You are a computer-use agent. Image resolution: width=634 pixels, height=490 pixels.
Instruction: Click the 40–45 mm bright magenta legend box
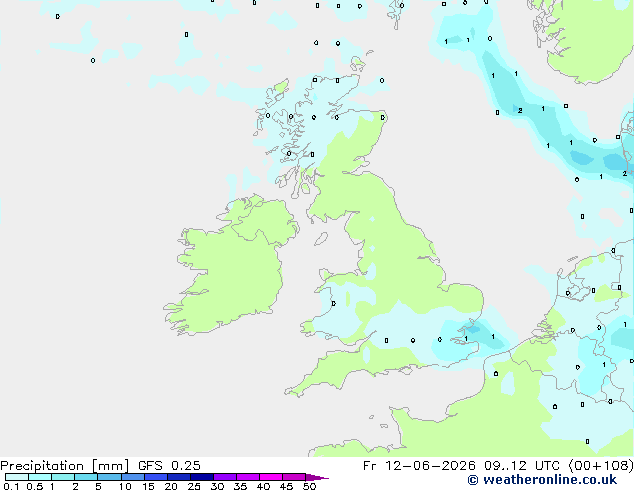(x=271, y=477)
